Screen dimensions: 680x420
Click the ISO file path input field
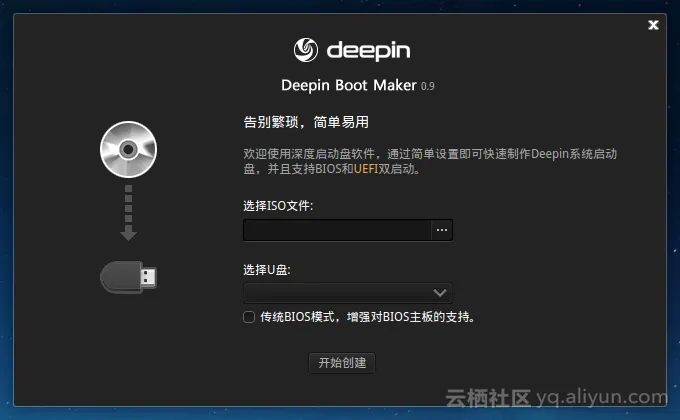pos(337,230)
